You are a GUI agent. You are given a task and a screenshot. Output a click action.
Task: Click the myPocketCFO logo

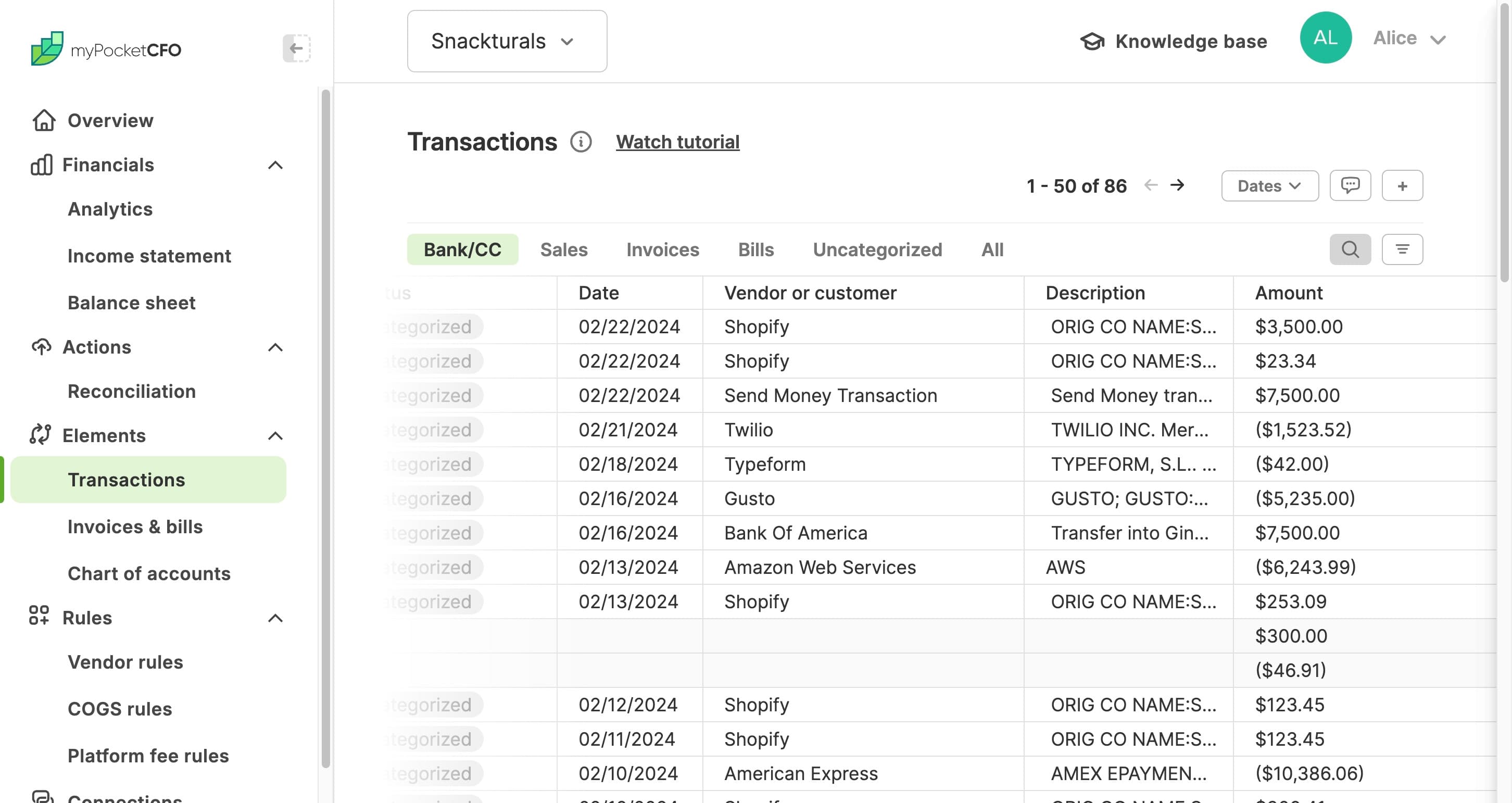[x=106, y=49]
